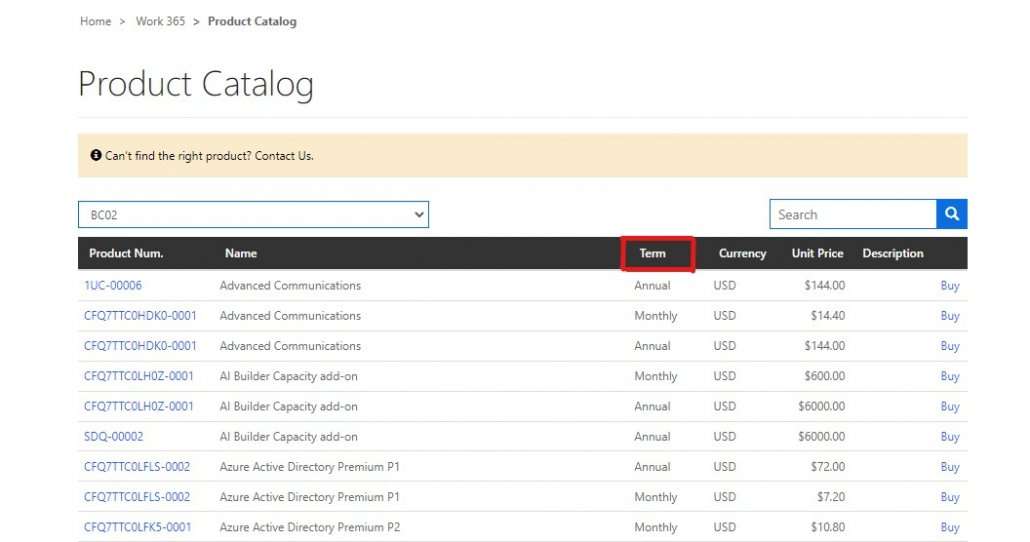Screen dimensions: 1030x542
Task: Go to Home breadcrumb link
Action: [96, 21]
